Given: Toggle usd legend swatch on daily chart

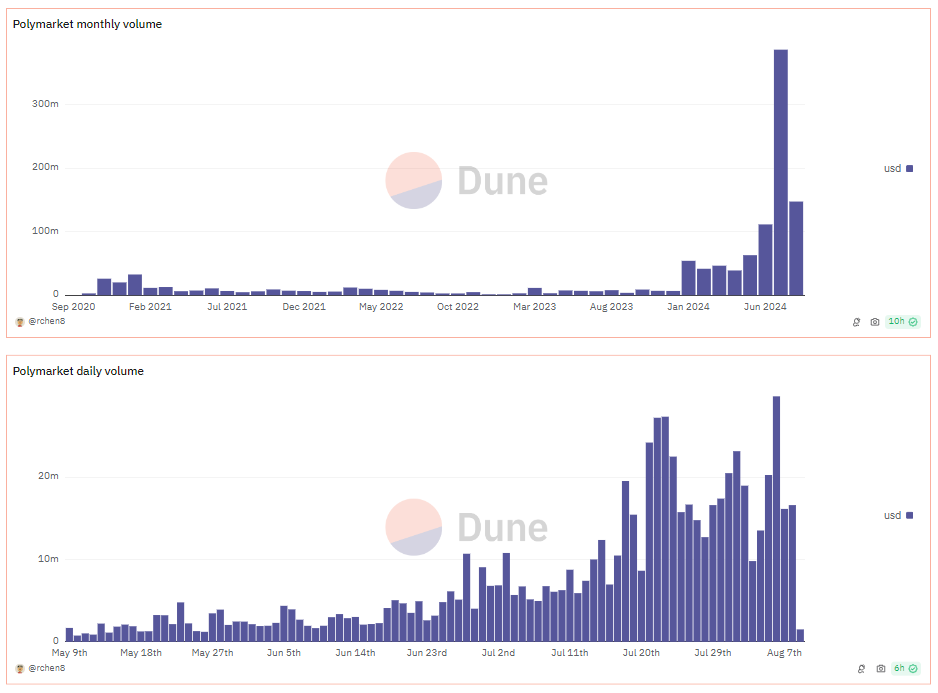Looking at the screenshot, I should tap(909, 515).
